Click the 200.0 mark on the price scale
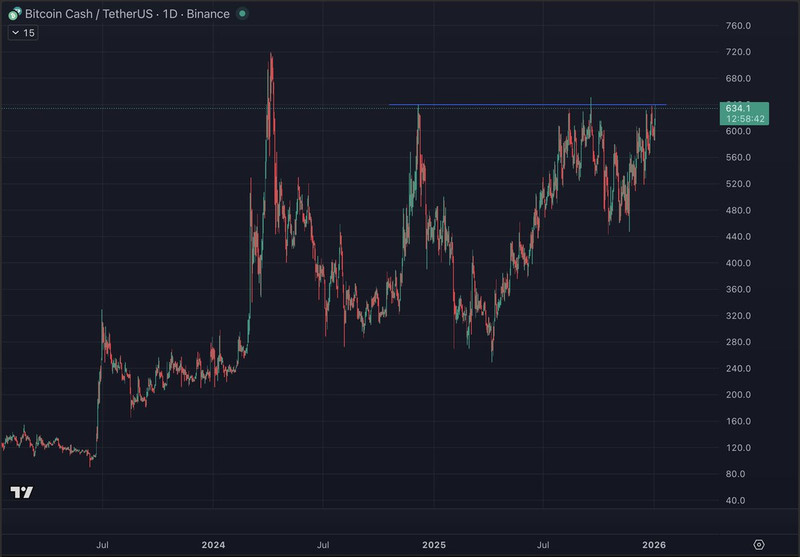 (x=738, y=395)
